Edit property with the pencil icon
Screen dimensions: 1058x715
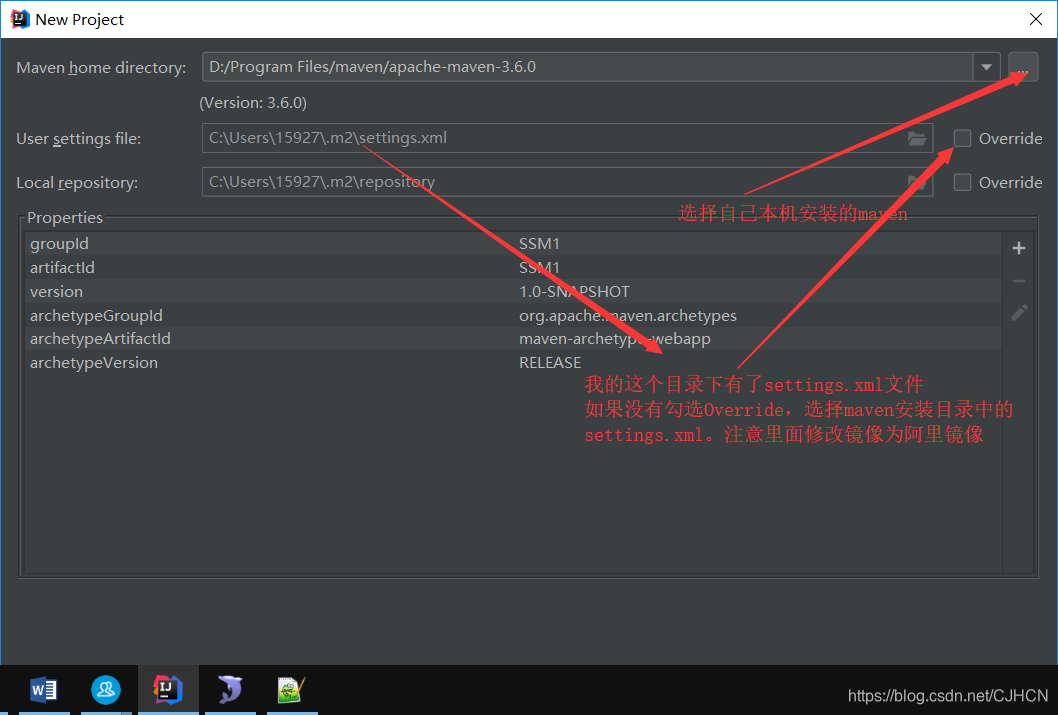[x=1019, y=312]
